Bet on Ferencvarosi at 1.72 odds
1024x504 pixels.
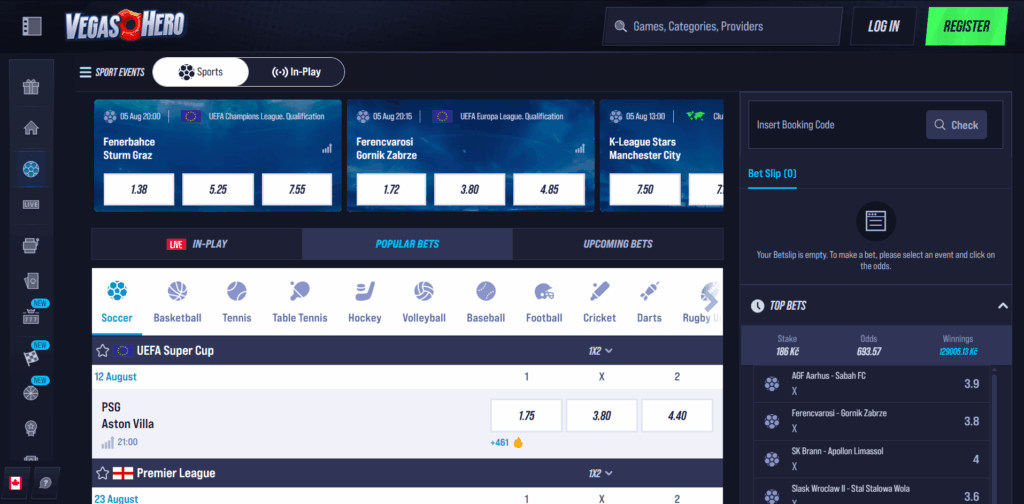(x=391, y=189)
